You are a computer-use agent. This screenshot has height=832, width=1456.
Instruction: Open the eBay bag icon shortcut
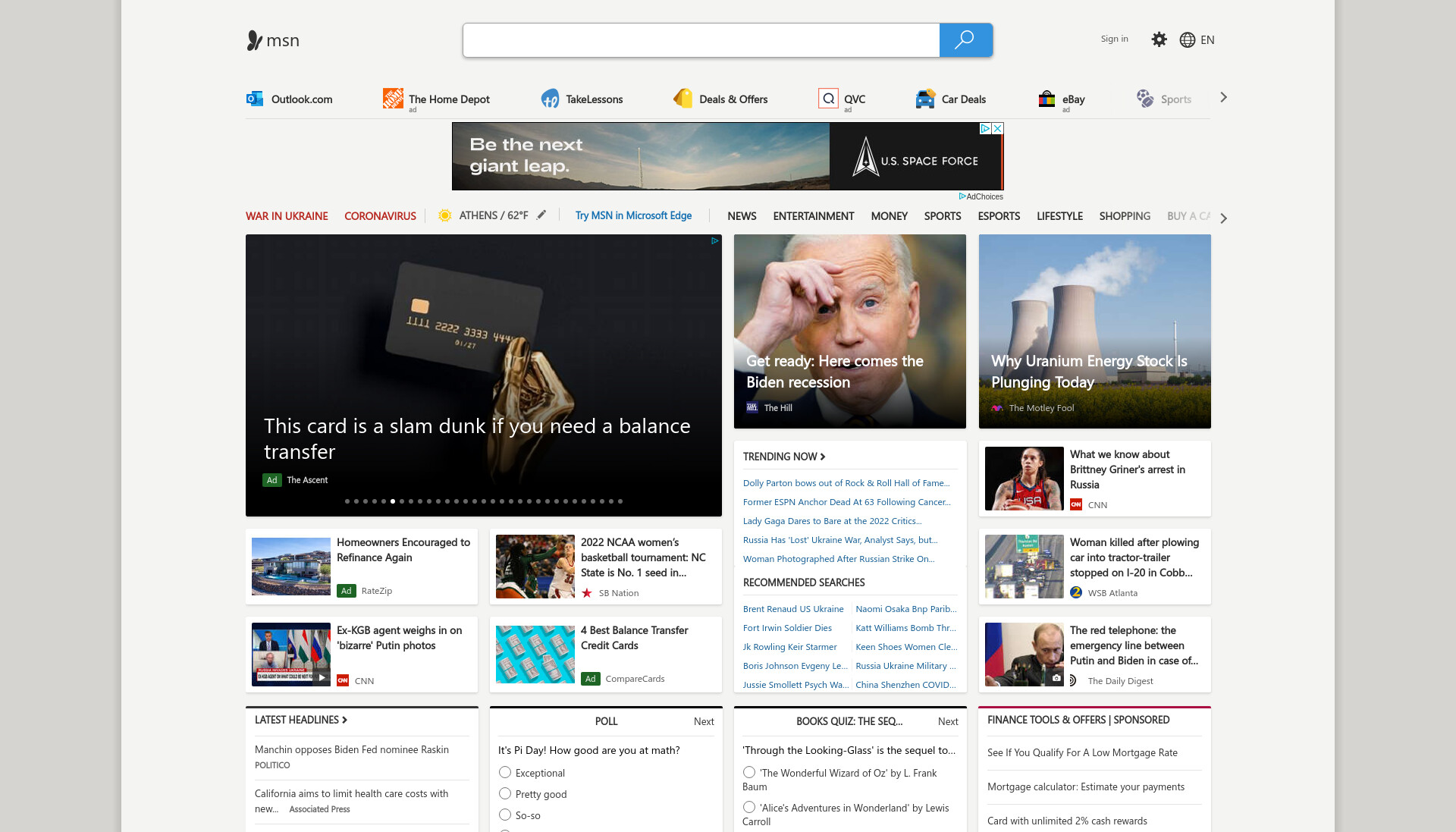click(1046, 99)
